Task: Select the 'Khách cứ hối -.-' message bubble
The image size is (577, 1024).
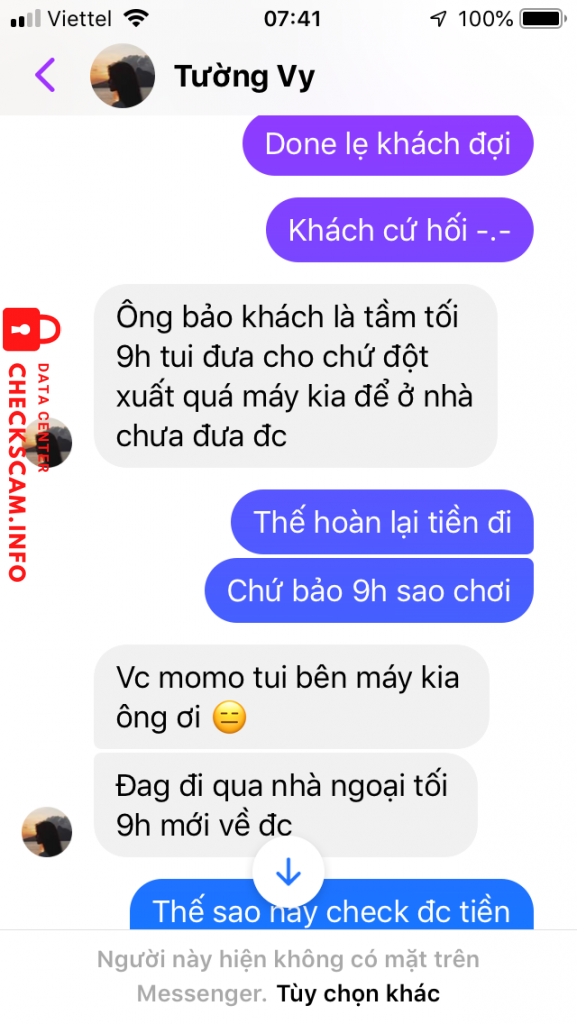Action: (399, 230)
